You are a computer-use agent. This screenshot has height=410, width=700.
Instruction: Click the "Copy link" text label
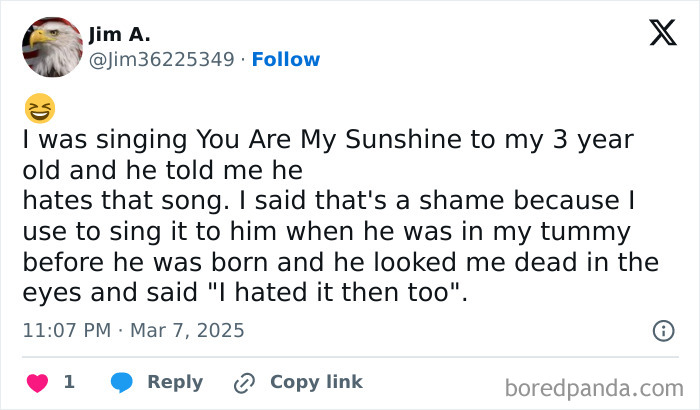tap(316, 382)
